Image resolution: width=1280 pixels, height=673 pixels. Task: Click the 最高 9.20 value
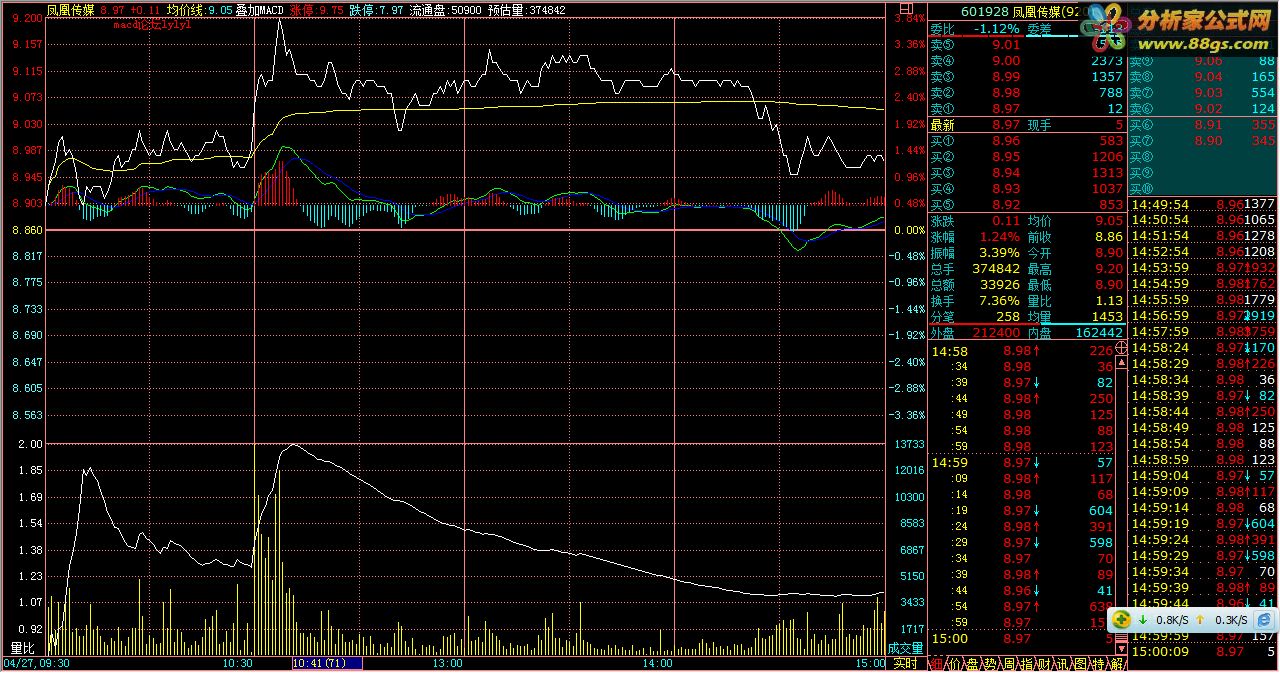(x=1107, y=269)
